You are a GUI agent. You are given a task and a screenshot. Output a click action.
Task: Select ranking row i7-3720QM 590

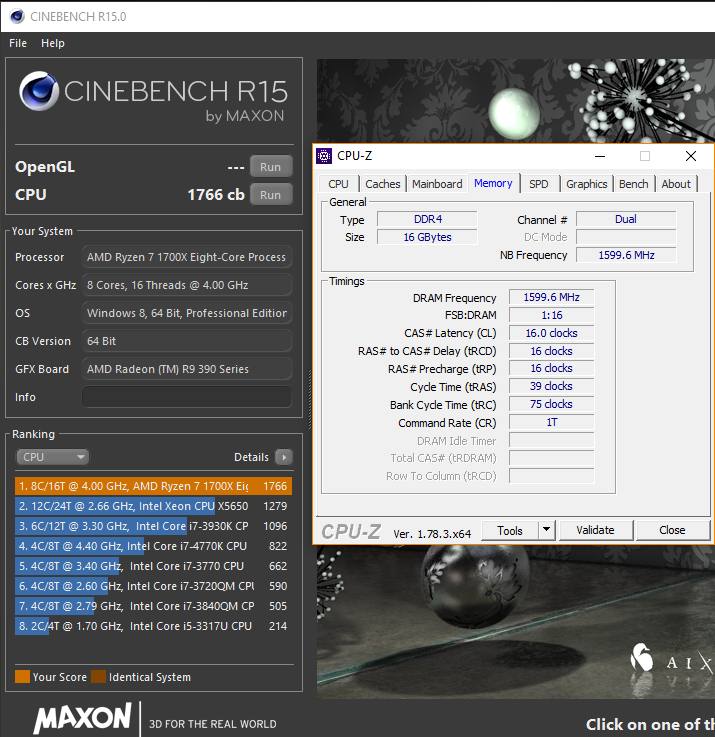(x=153, y=586)
